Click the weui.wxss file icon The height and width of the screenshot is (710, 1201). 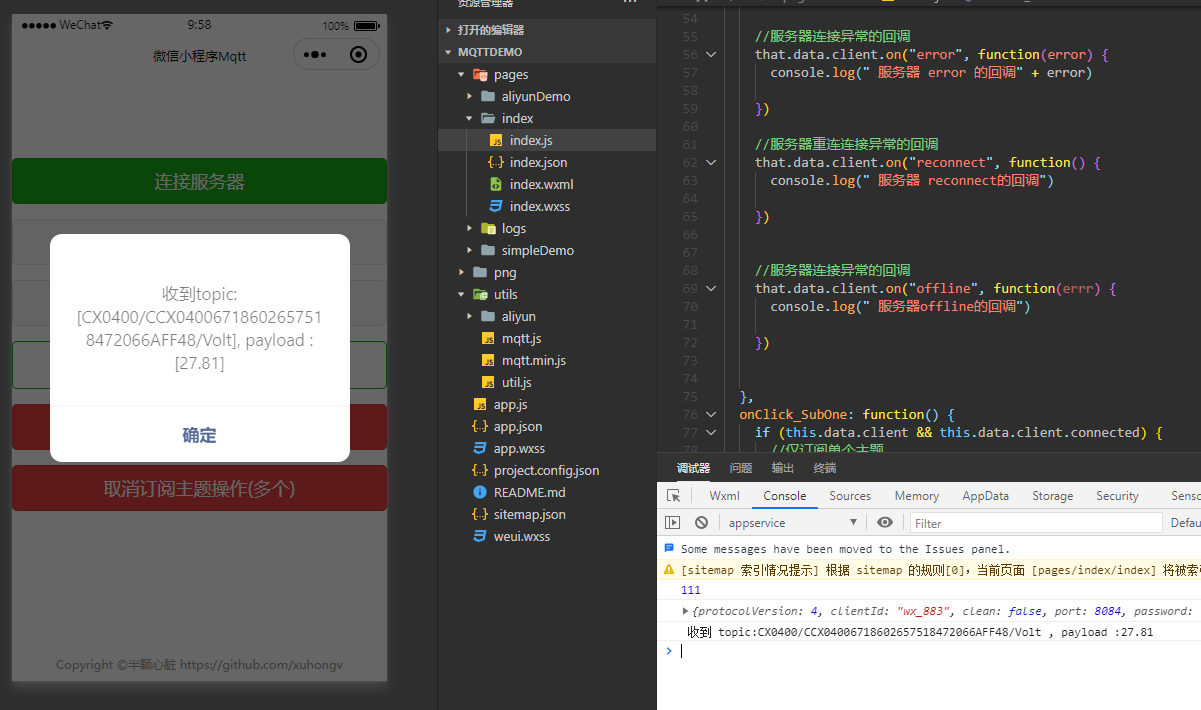click(480, 536)
